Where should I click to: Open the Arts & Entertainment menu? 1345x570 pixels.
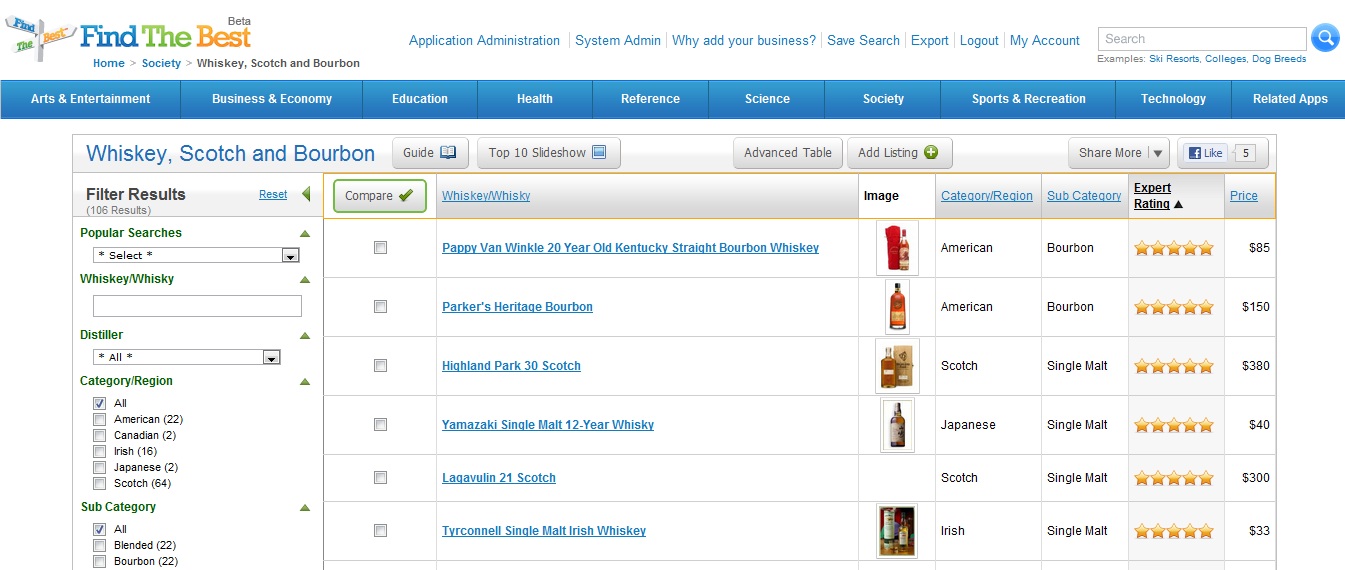pos(90,99)
